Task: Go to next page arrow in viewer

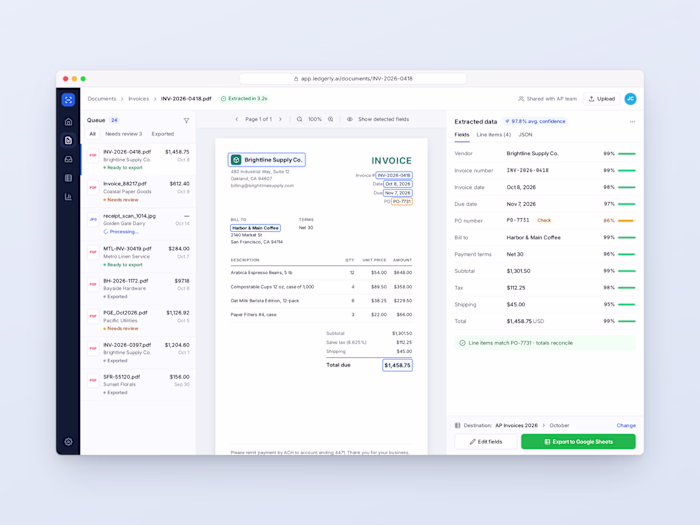Action: (x=280, y=119)
